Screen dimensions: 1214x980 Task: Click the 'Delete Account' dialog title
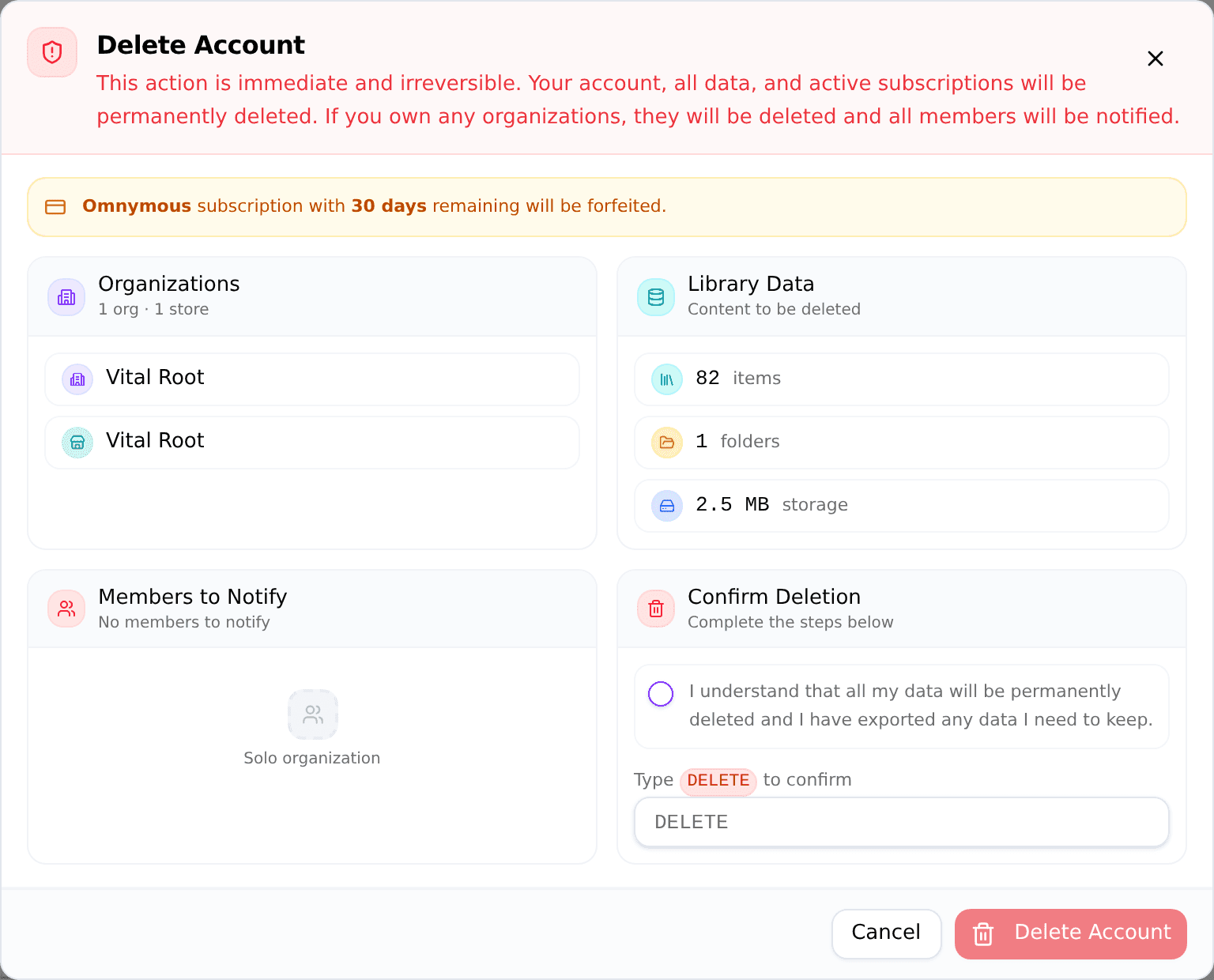tap(201, 45)
